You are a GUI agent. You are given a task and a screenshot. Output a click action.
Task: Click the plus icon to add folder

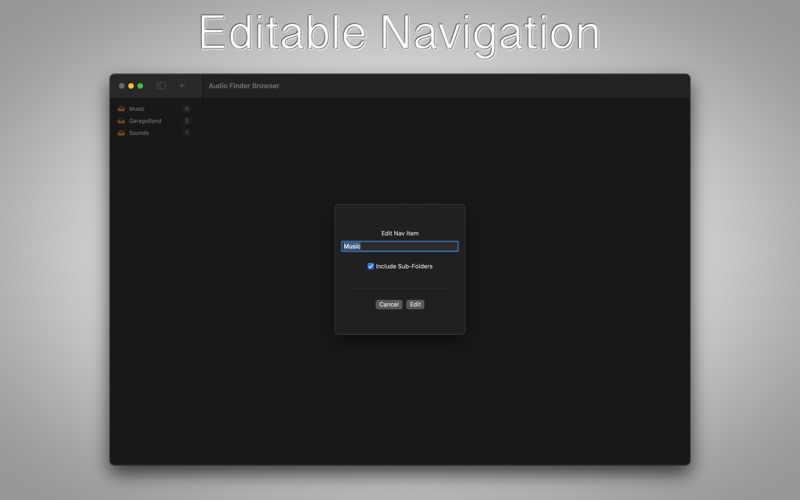[182, 86]
